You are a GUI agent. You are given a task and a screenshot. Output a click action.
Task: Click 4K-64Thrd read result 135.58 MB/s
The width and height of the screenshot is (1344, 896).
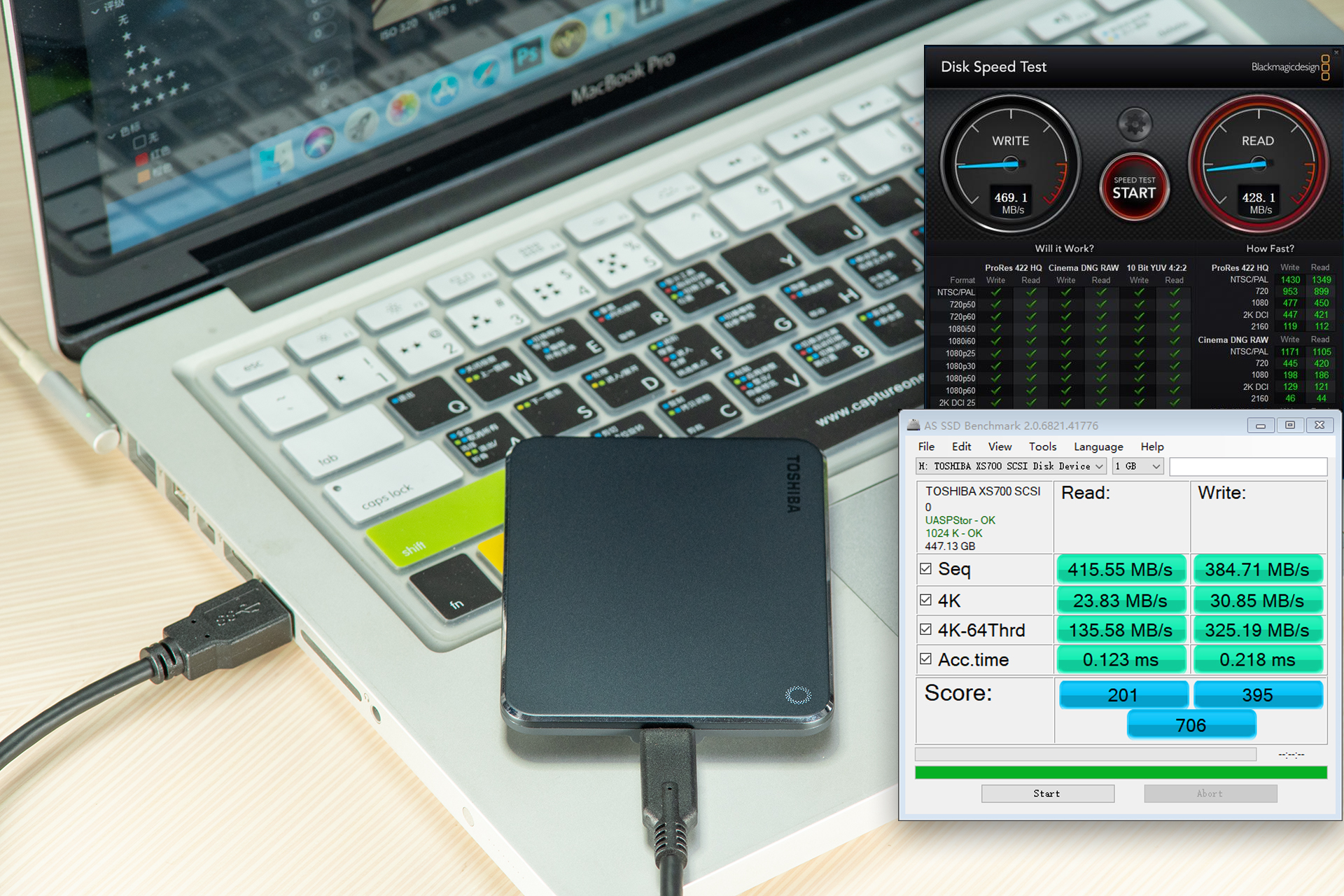click(x=1121, y=629)
